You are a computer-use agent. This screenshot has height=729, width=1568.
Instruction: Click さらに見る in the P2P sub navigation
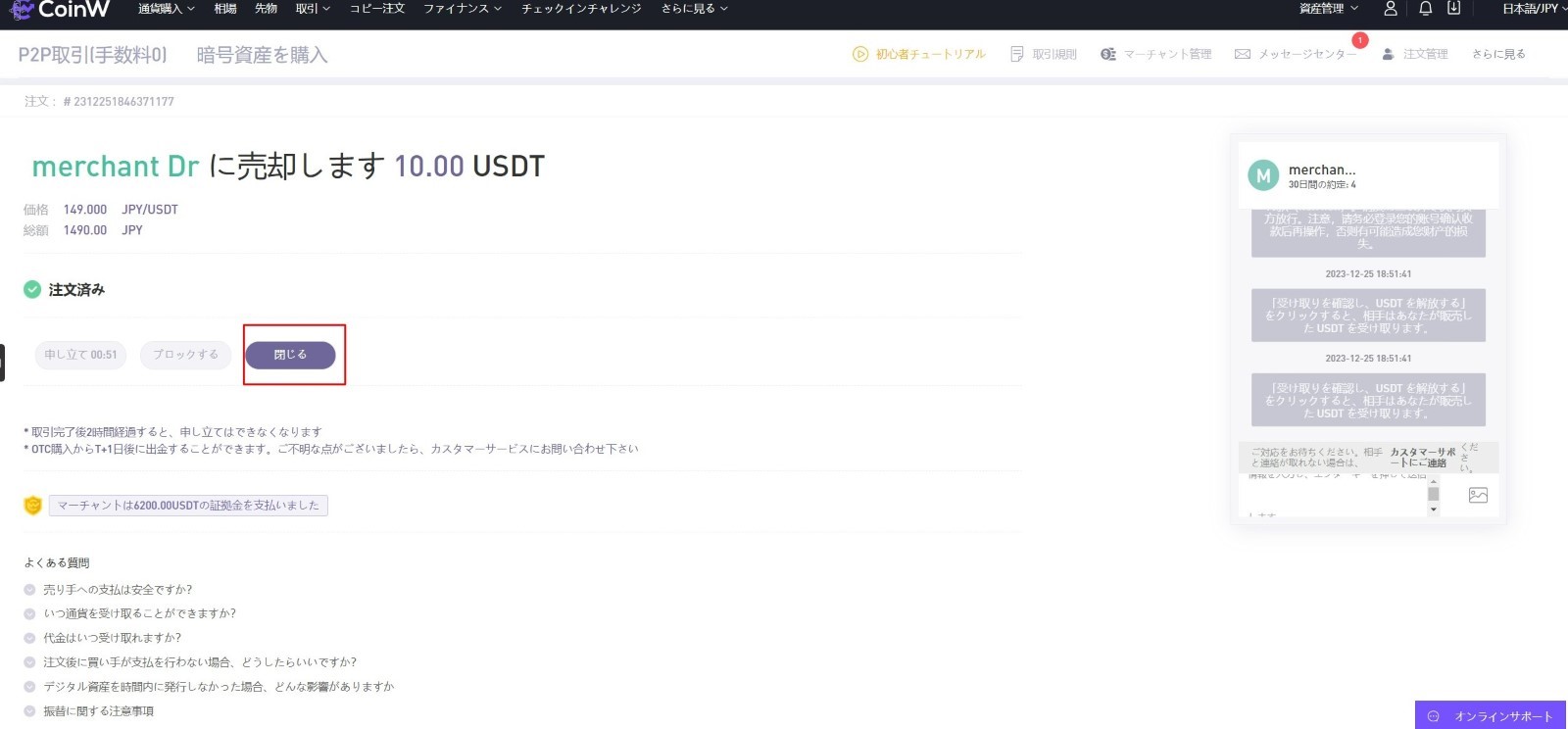1498,54
